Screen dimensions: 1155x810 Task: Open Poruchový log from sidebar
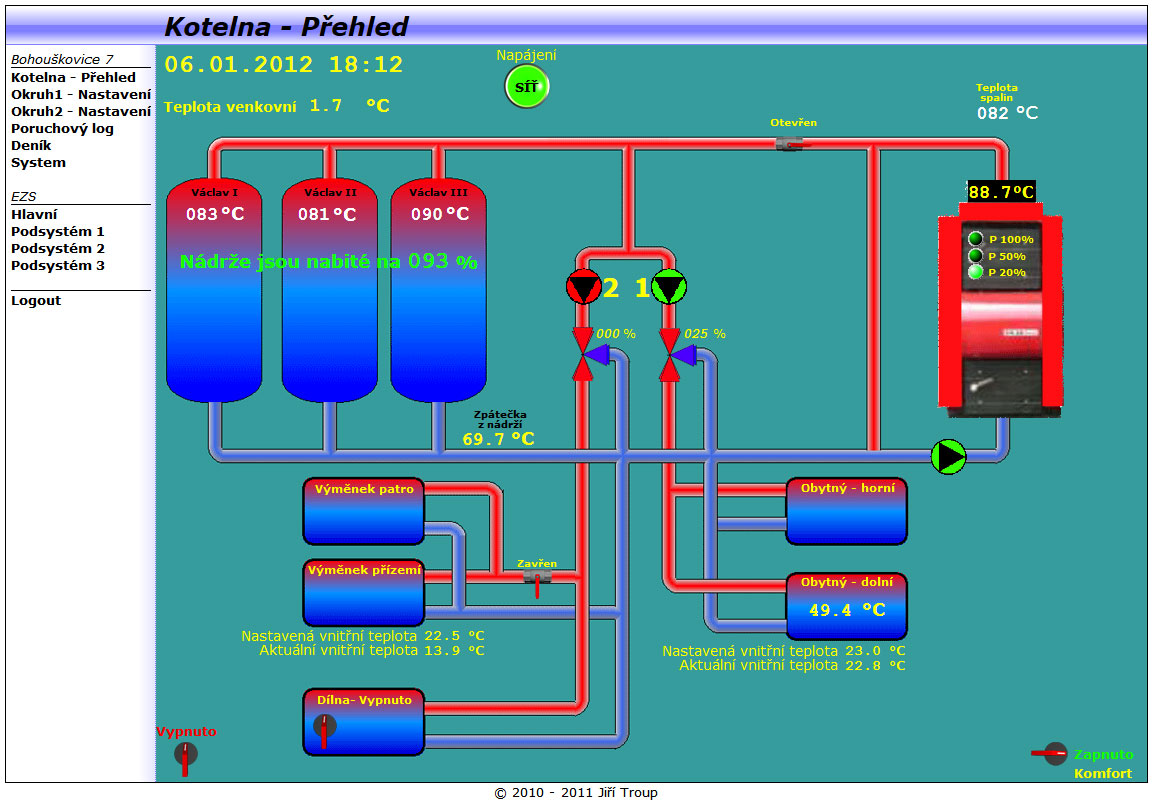coord(62,128)
